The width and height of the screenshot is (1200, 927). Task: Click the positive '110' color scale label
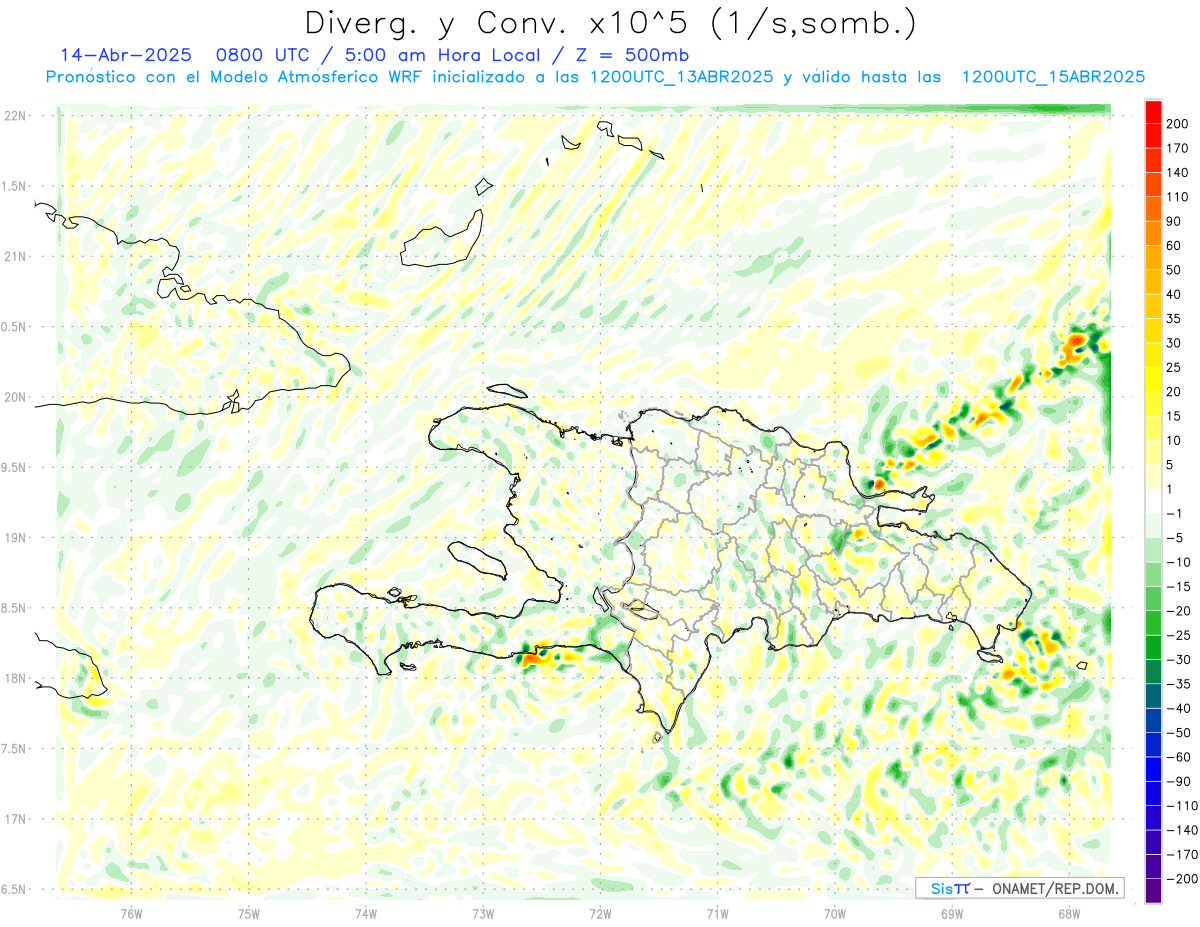(1177, 197)
